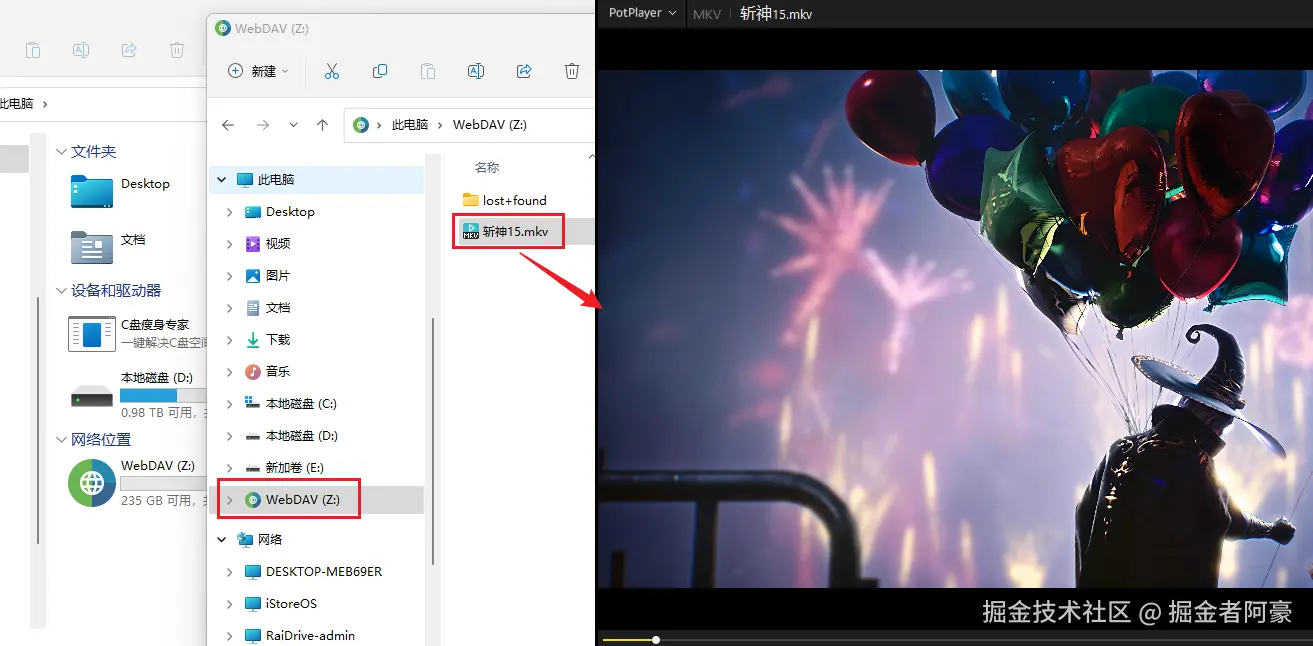The height and width of the screenshot is (646, 1313).
Task: Click the Delete icon in back window toolbar
Action: click(x=177, y=50)
